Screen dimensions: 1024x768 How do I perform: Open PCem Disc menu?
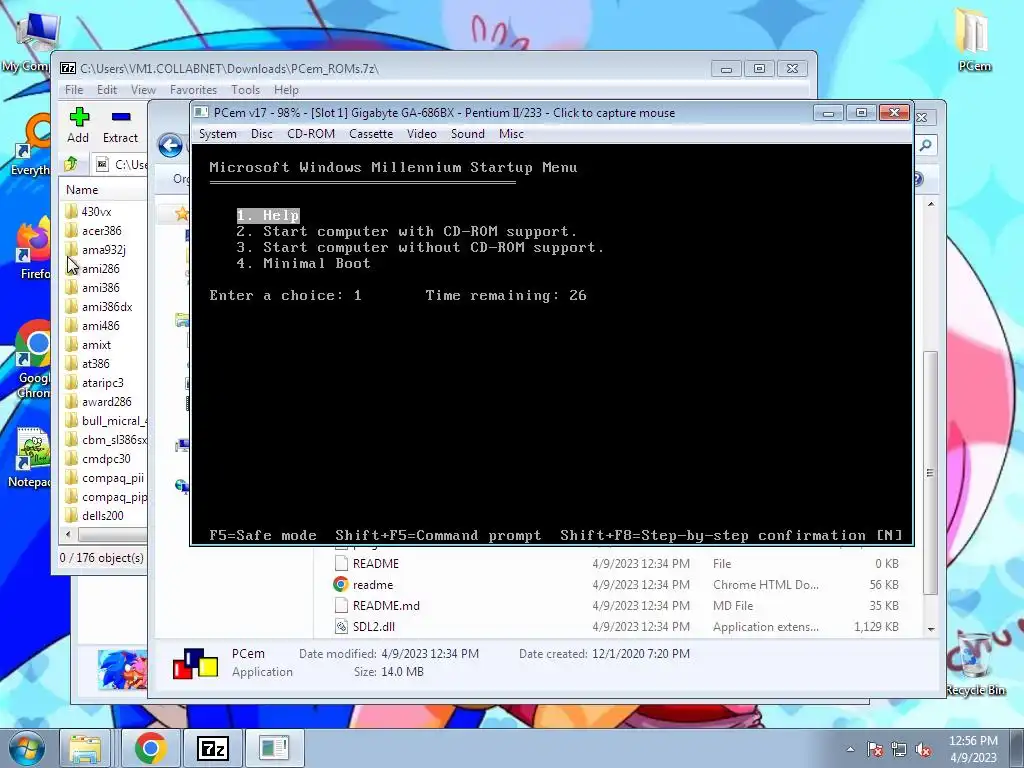[x=262, y=134]
